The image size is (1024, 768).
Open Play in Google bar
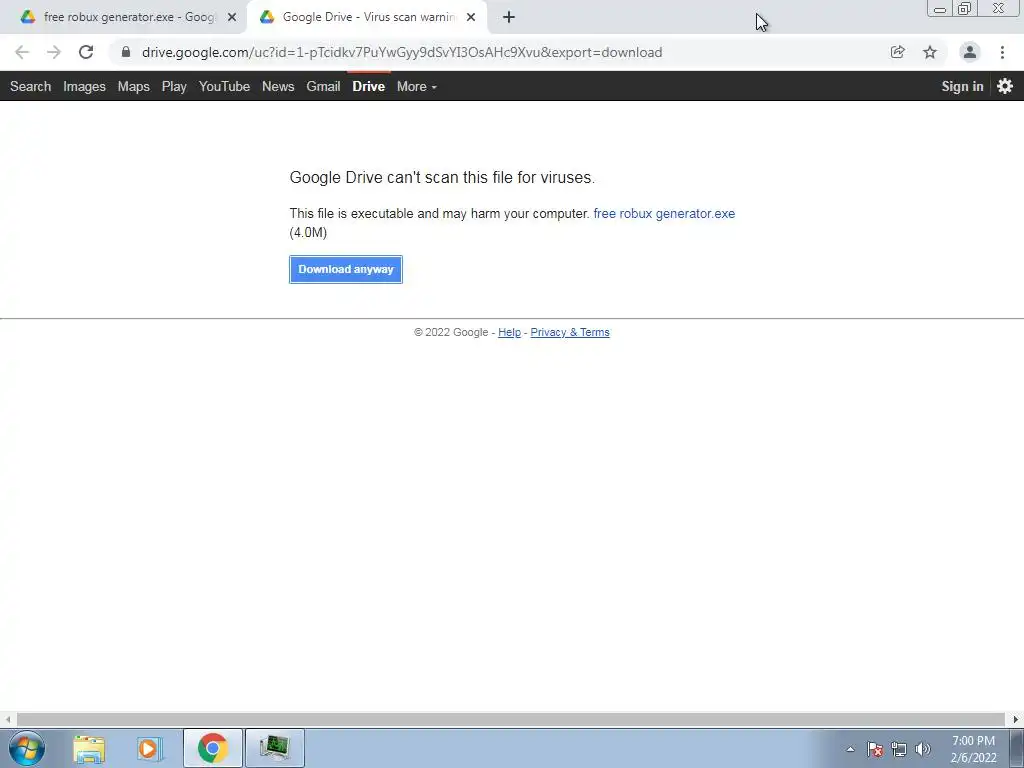point(174,86)
